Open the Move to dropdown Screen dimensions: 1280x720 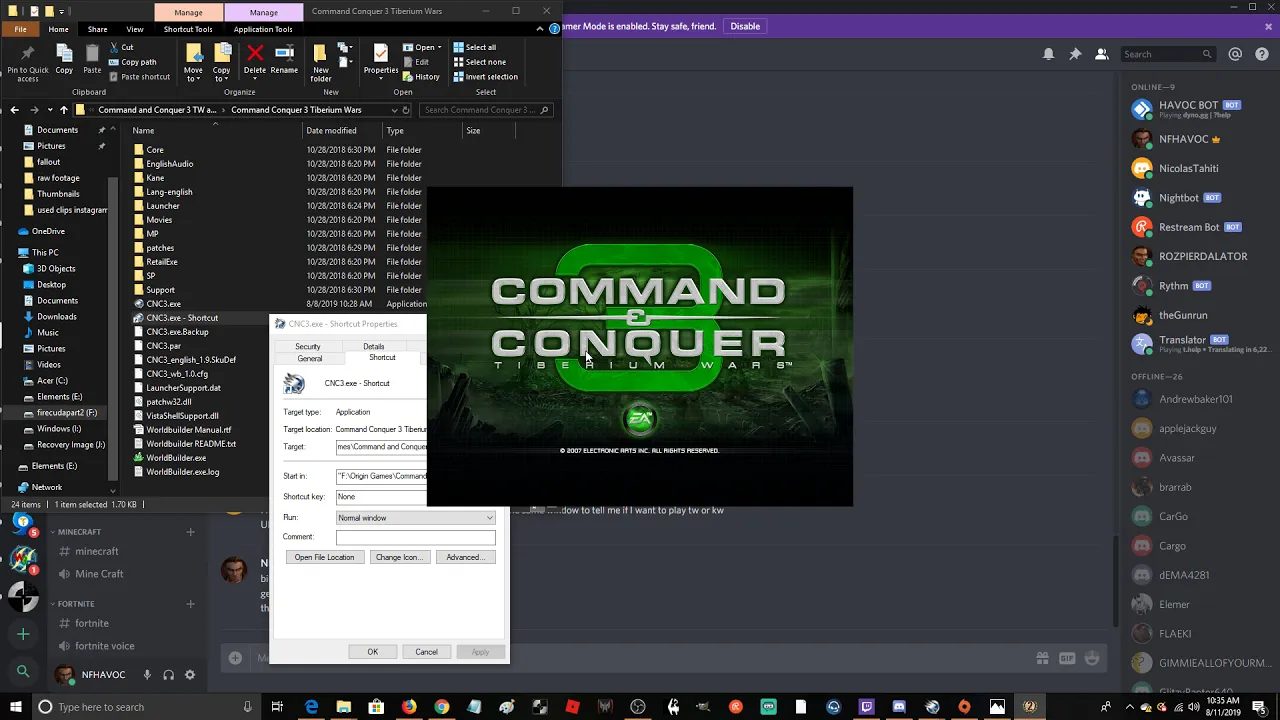pos(193,62)
